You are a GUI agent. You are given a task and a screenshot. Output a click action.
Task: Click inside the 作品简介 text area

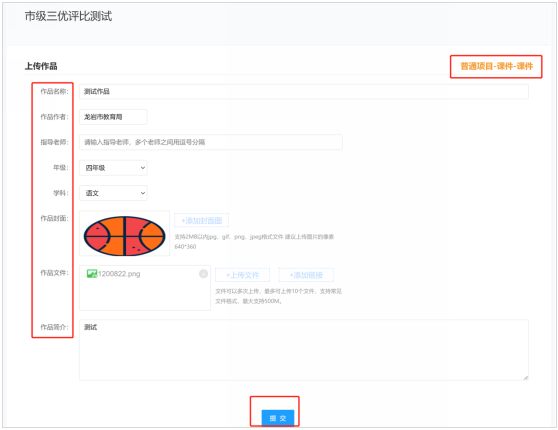[304, 350]
